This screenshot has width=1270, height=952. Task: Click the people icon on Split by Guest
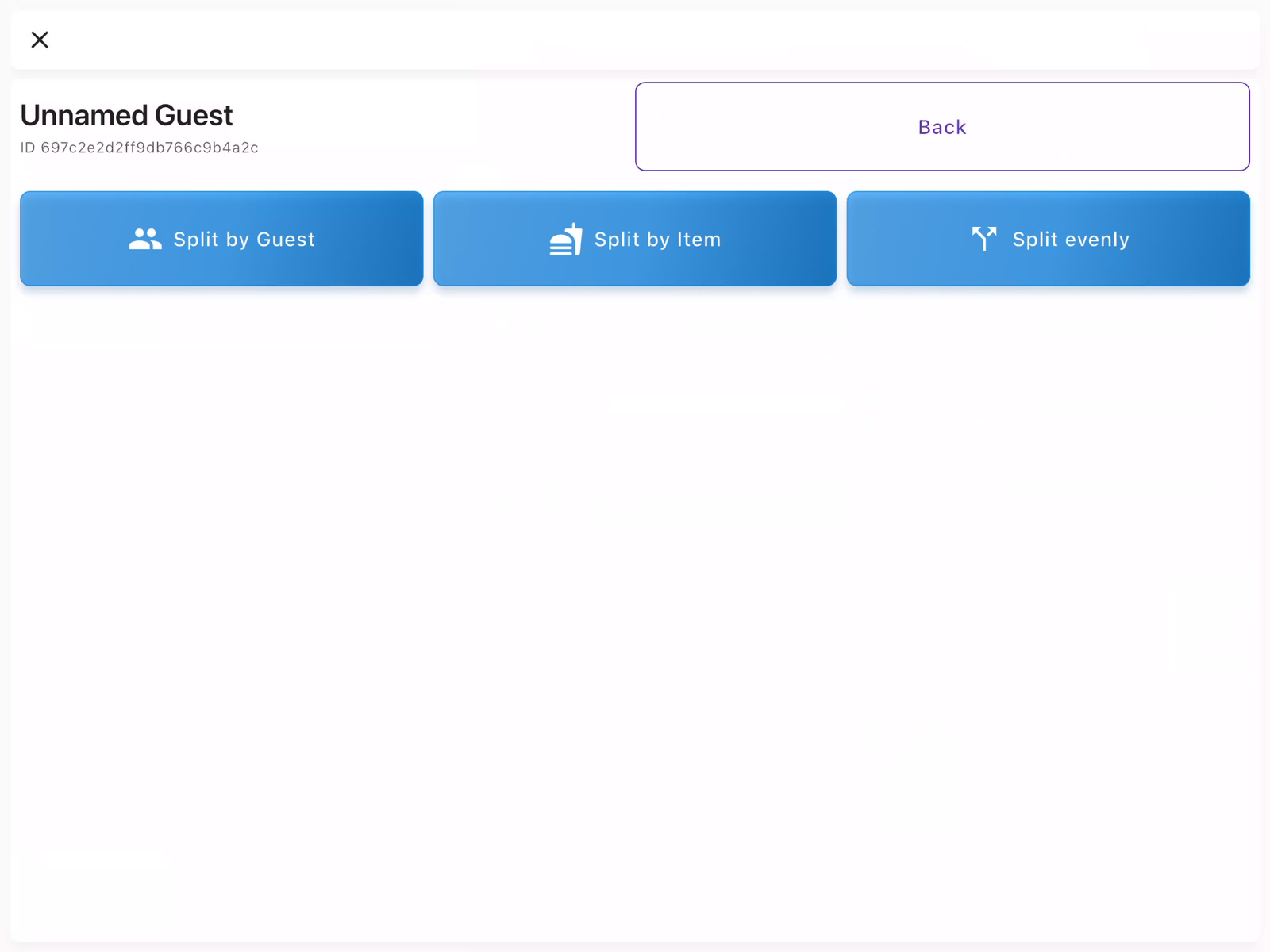(144, 238)
